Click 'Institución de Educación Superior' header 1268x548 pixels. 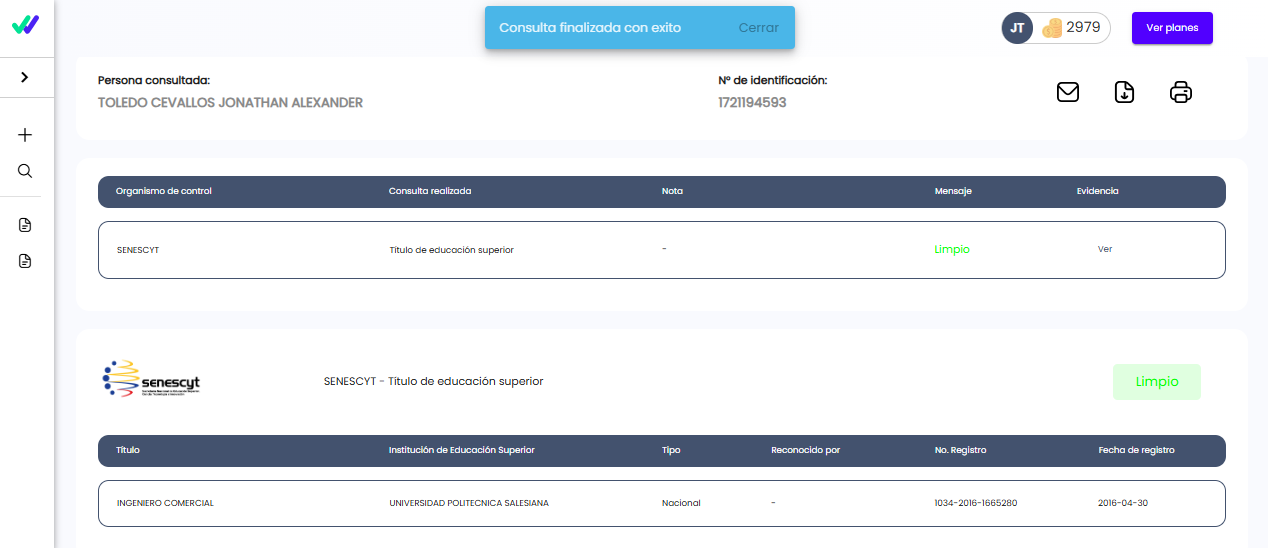click(462, 450)
